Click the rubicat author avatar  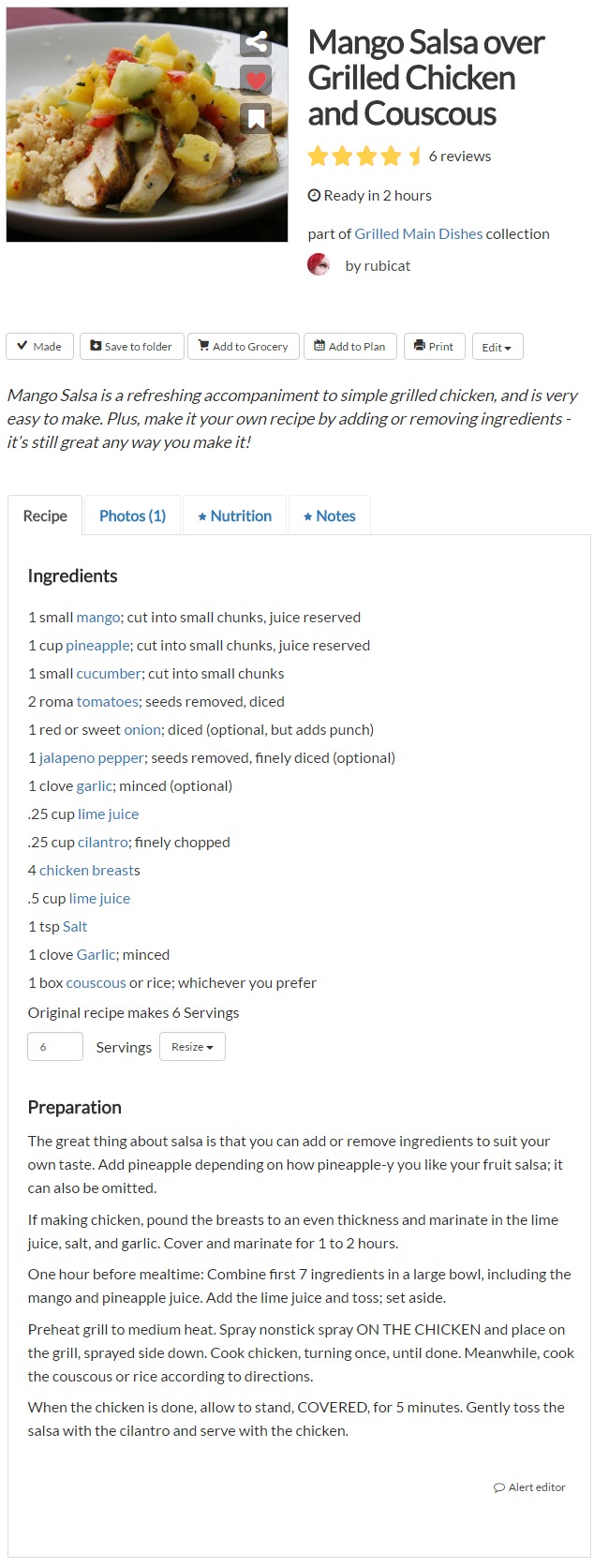[x=319, y=265]
